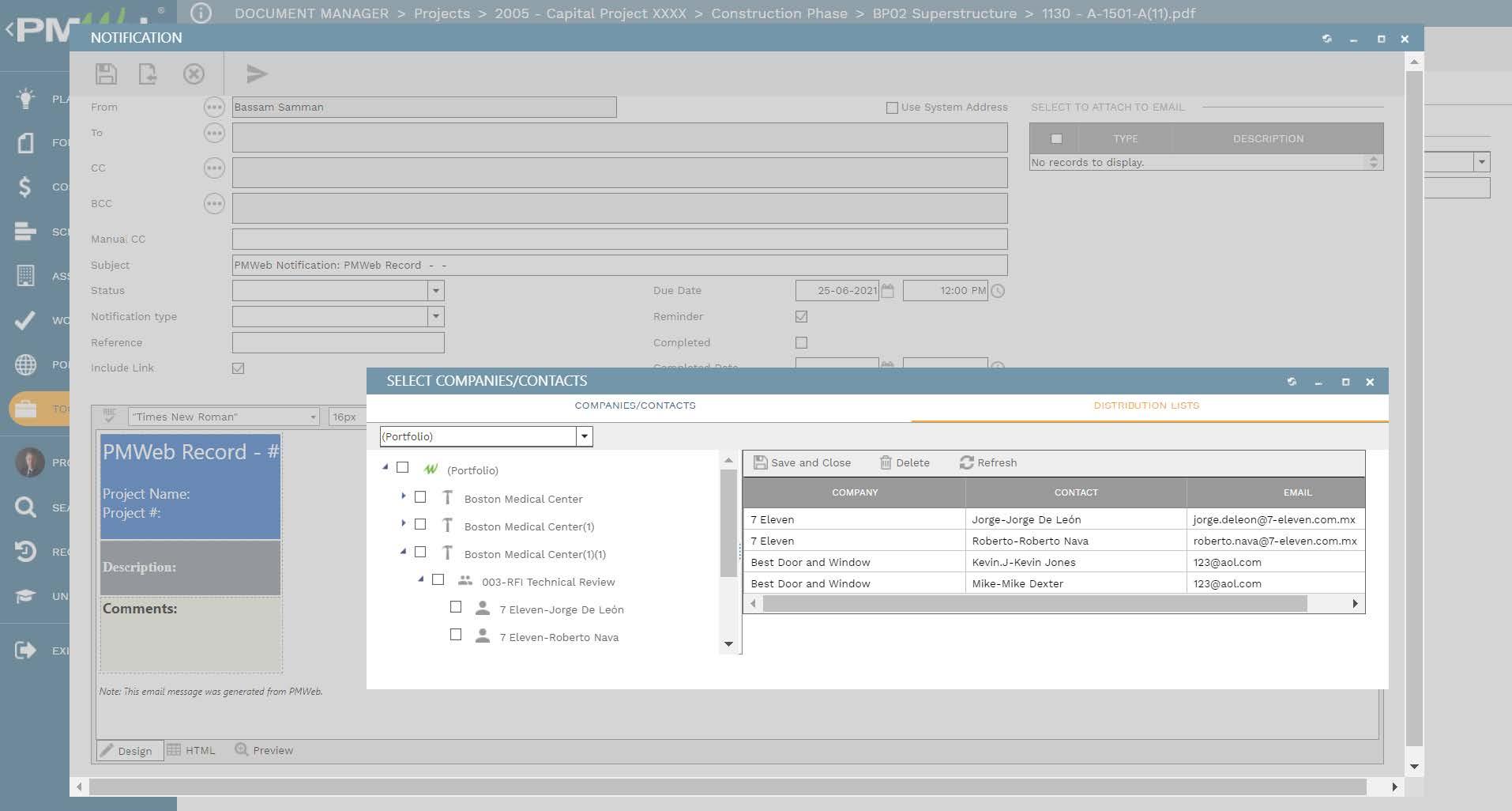The image size is (1512, 811).
Task: Check the select-all box in attachments header
Action: [1056, 138]
